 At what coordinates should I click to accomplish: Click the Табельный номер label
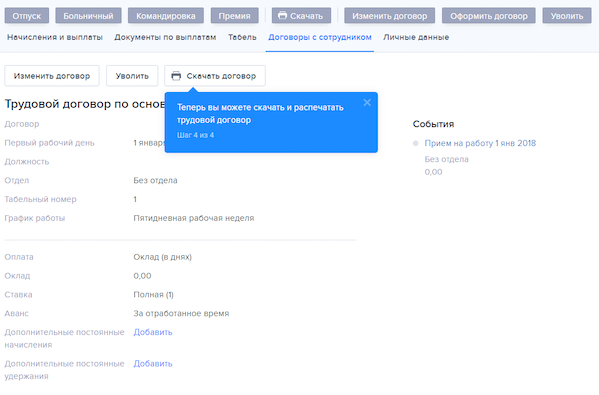(x=40, y=199)
